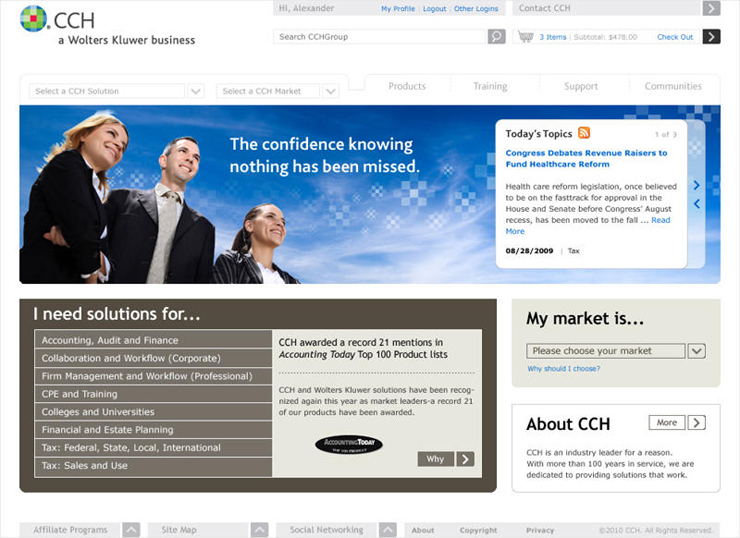Select Colleges and Universities solution
This screenshot has width=740, height=538.
coord(153,412)
